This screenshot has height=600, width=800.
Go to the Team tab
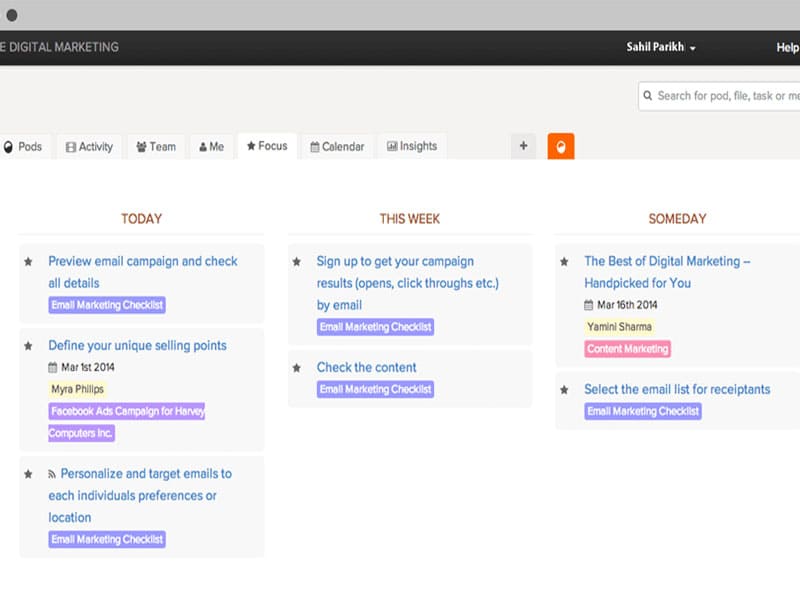[x=156, y=147]
